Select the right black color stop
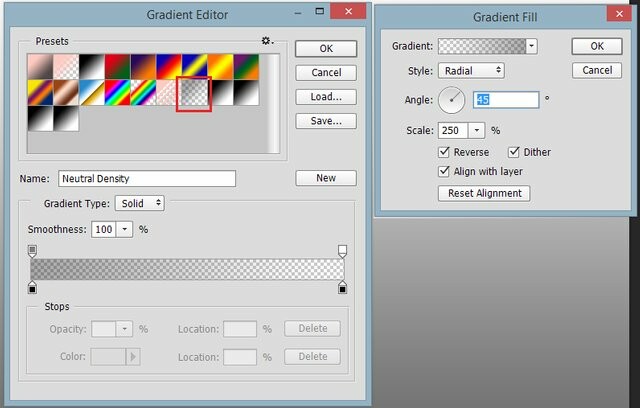The width and height of the screenshot is (640, 408). pos(342,287)
